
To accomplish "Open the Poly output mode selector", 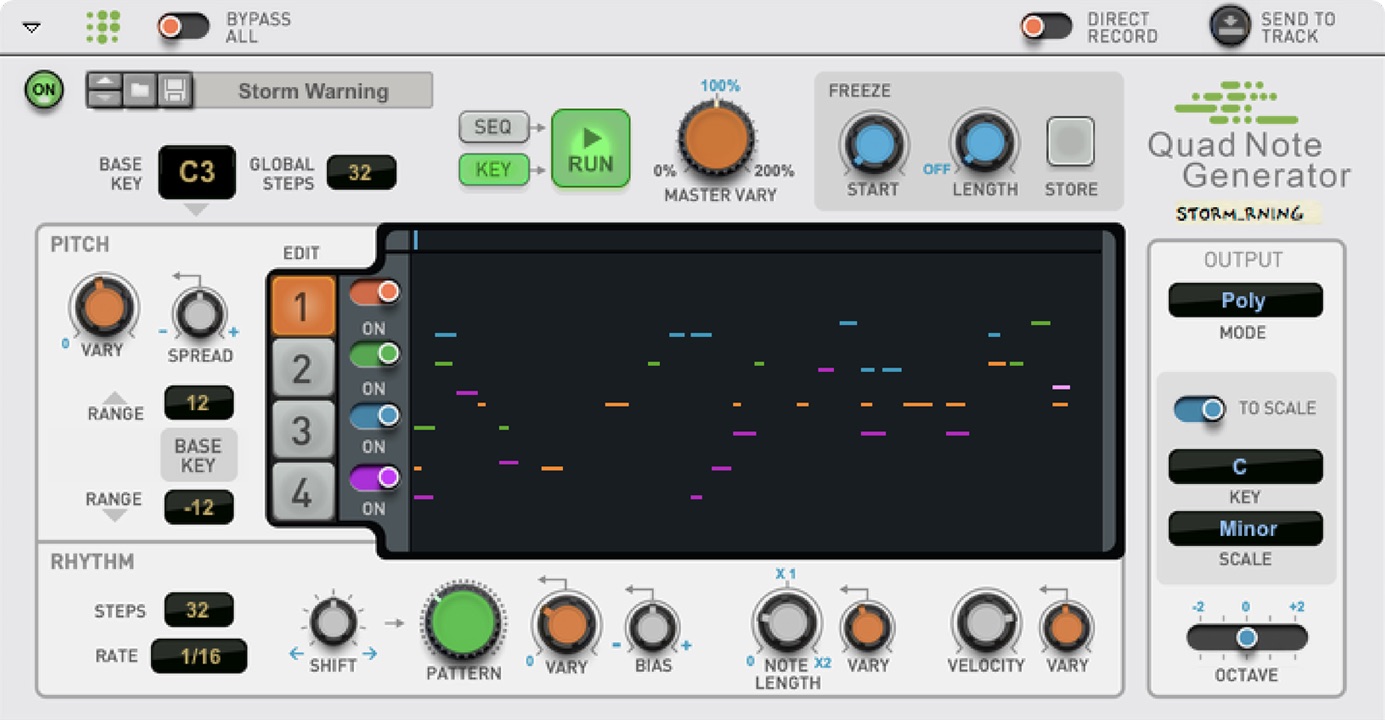I will coord(1244,300).
